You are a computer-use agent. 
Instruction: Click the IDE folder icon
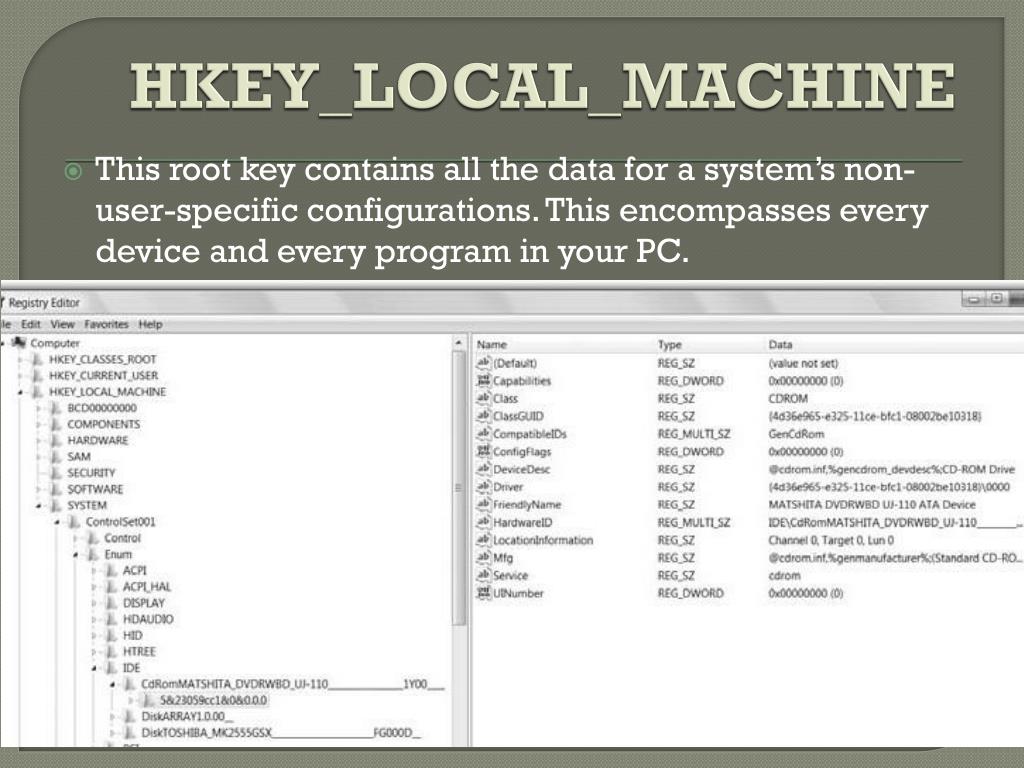112,668
